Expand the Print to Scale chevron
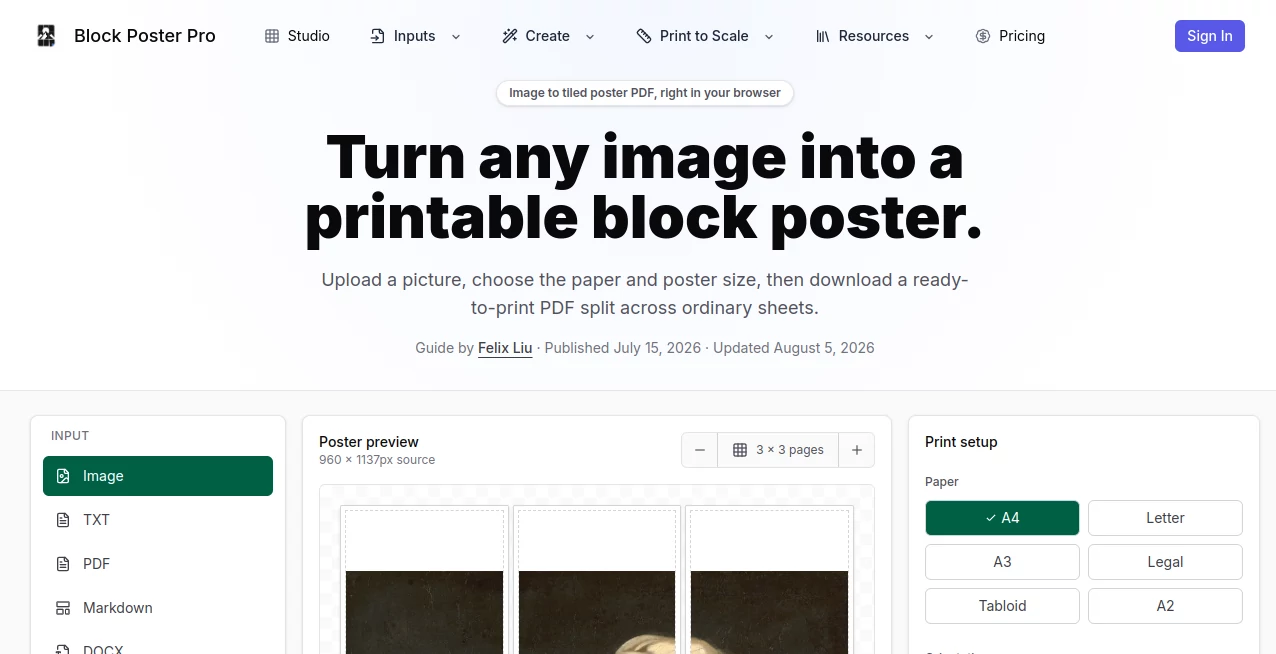Viewport: 1276px width, 654px height. coord(769,37)
